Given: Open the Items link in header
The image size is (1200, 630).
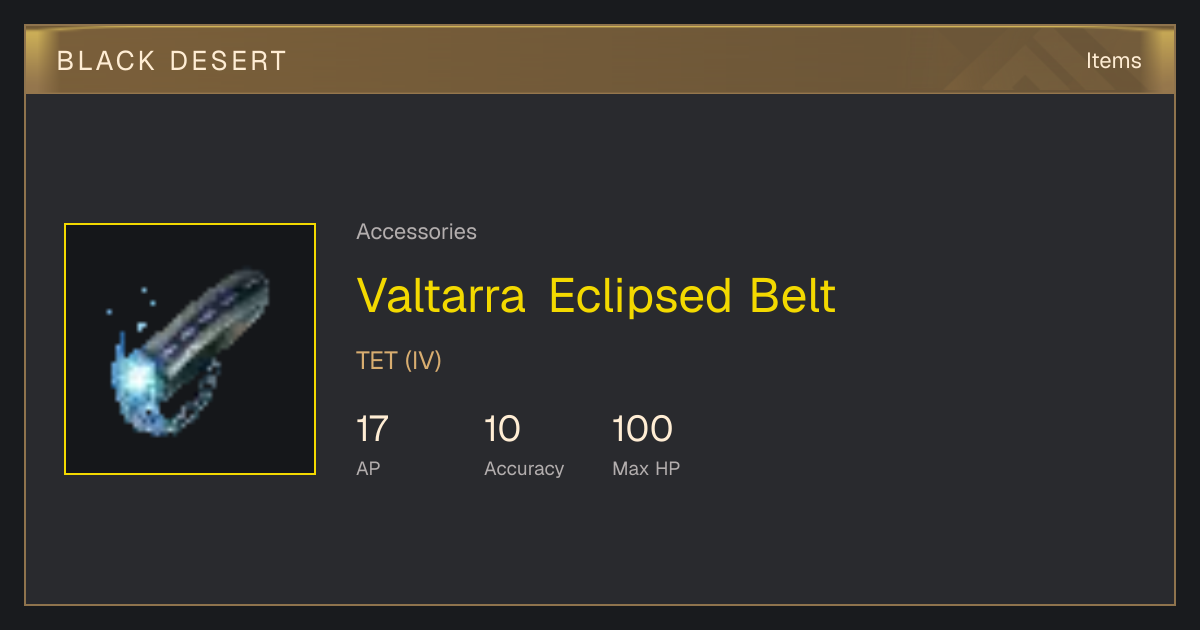Looking at the screenshot, I should click(1113, 60).
